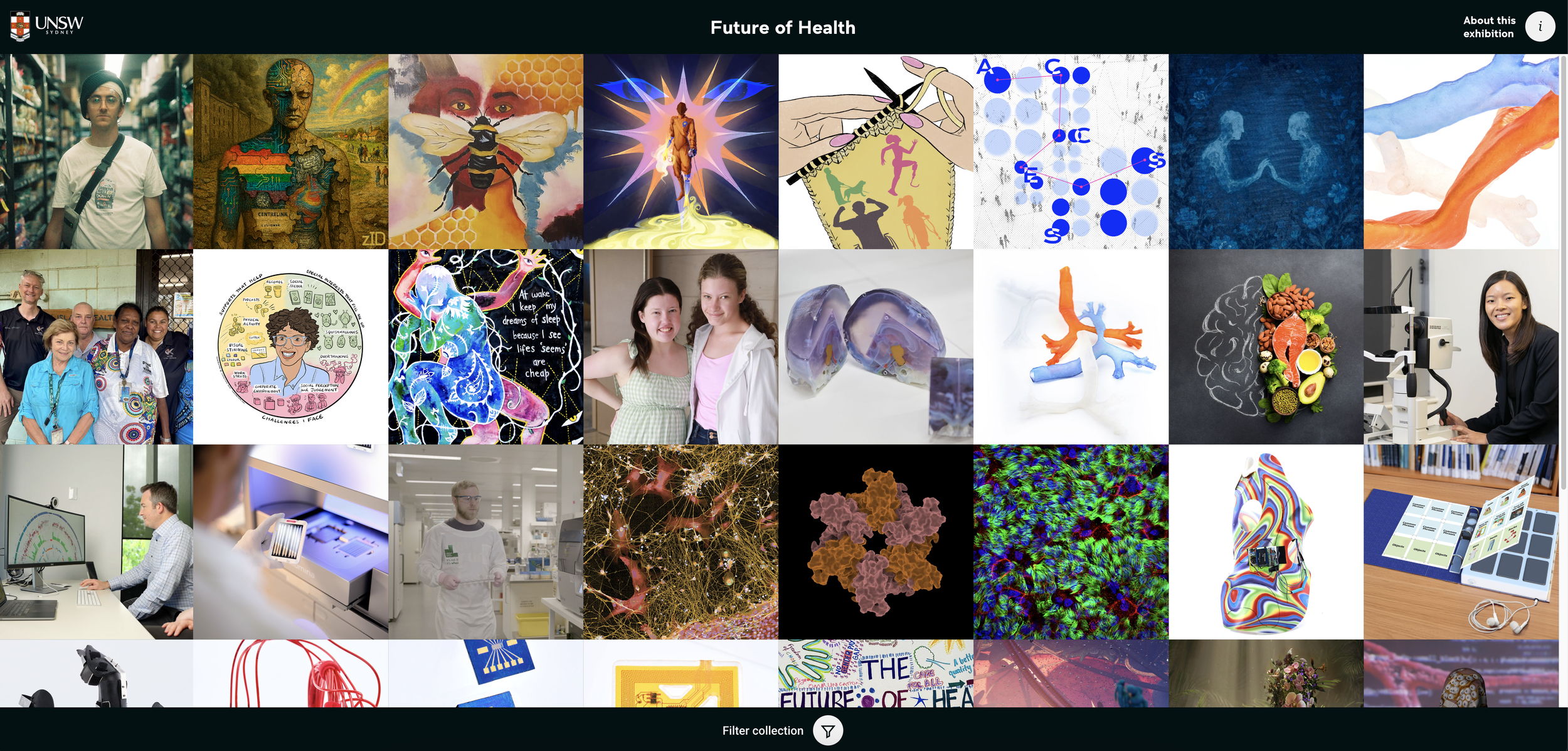The image size is (1568, 751).
Task: Open the rainbow contour torso model
Action: 1266,542
